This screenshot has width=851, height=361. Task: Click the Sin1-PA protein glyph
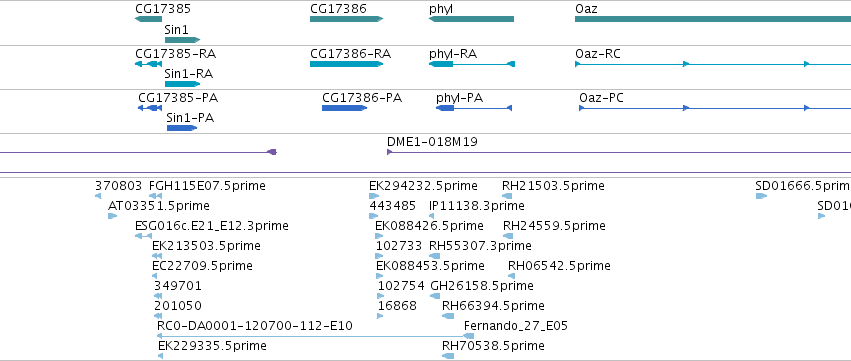coord(182,128)
